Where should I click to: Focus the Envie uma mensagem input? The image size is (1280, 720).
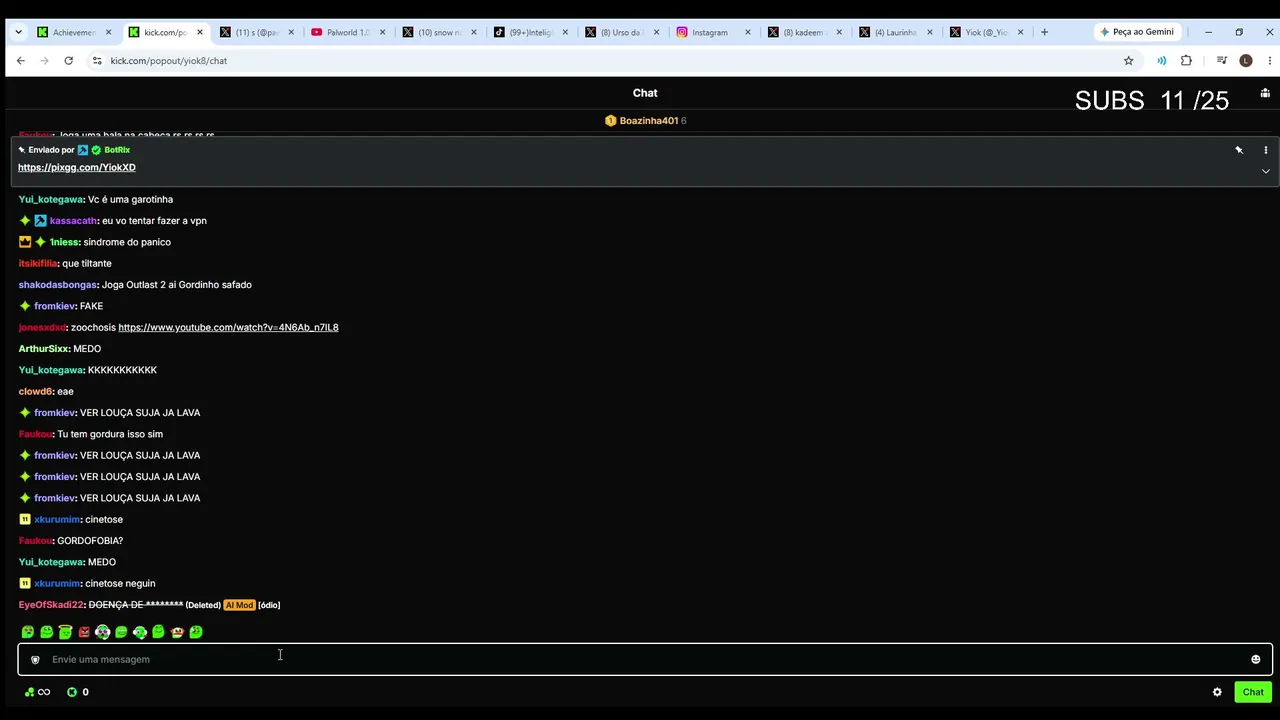[645, 660]
